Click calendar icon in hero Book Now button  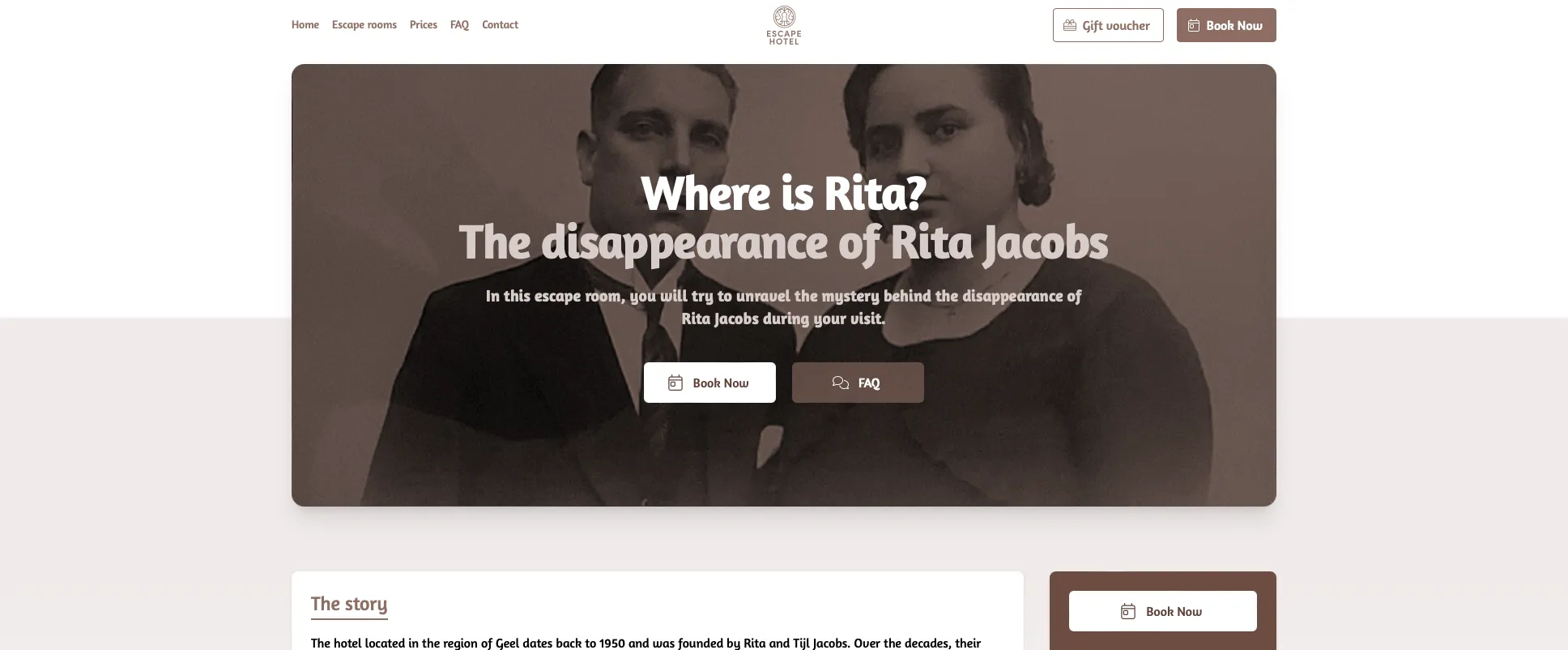[x=675, y=383]
